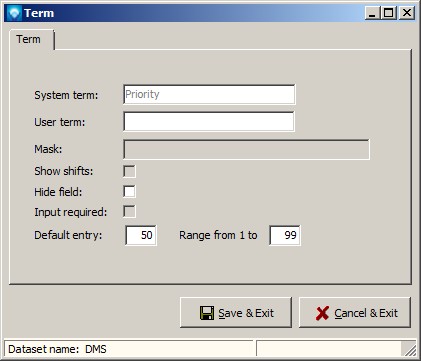Click the resize grip in status bar corner
The width and height of the screenshot is (421, 361).
[411, 350]
